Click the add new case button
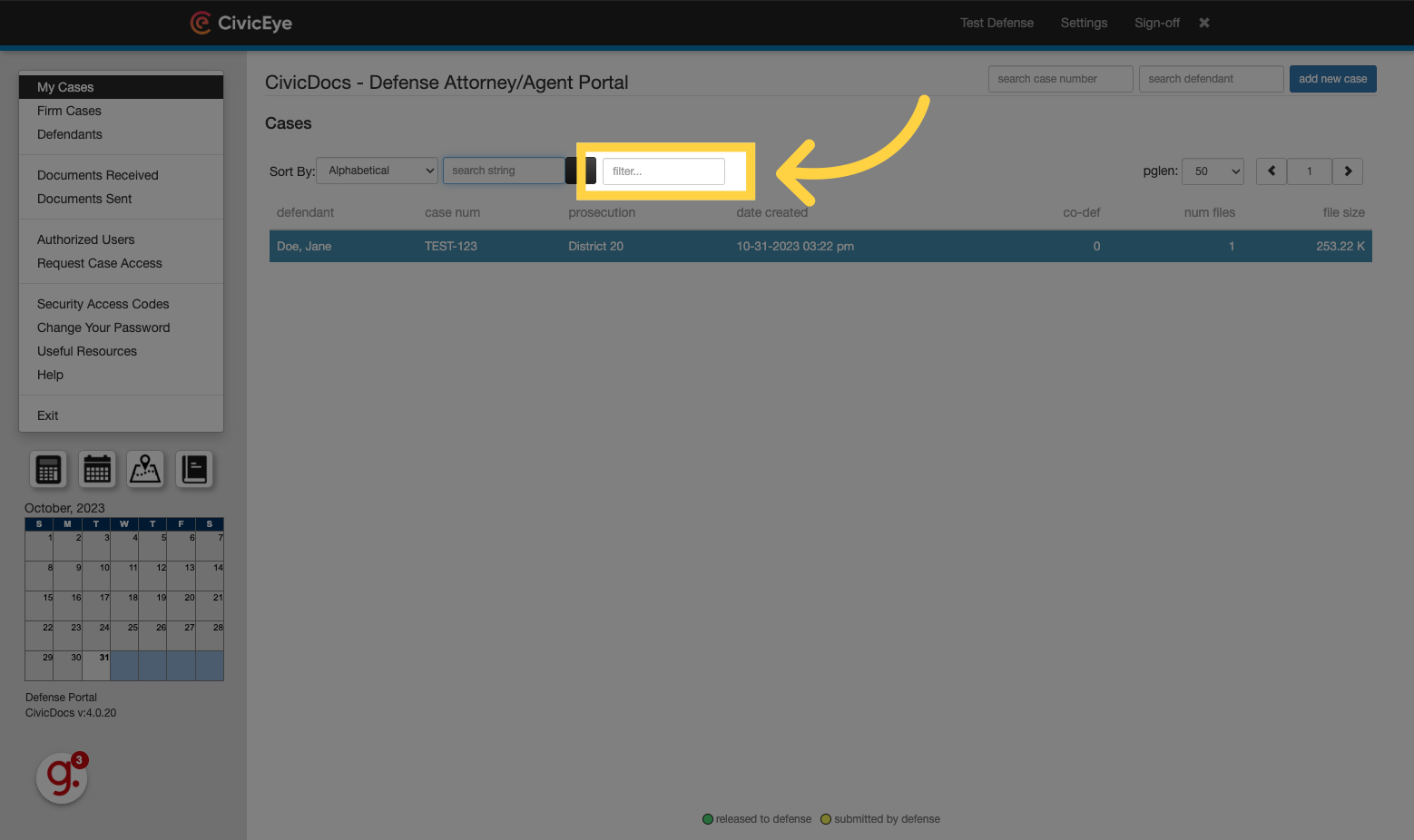Viewport: 1414px width, 840px height. coord(1332,79)
